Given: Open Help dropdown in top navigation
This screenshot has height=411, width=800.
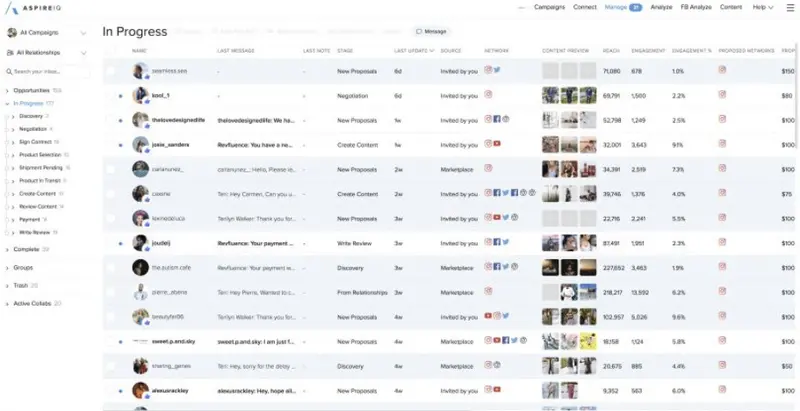Looking at the screenshot, I should point(763,7).
